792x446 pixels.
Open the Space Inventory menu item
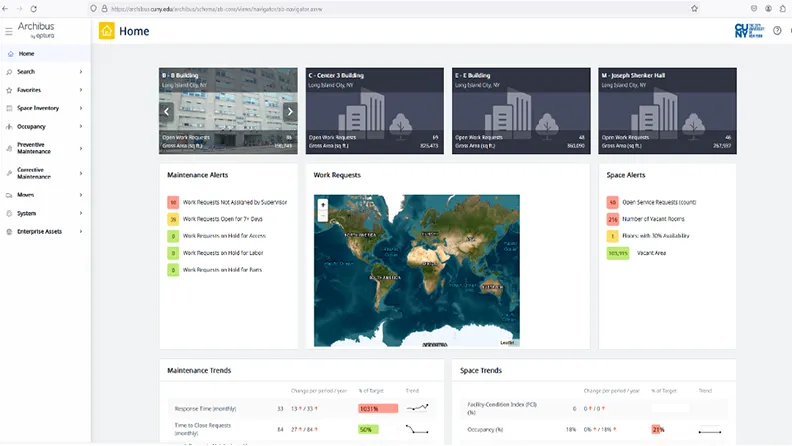coord(45,108)
